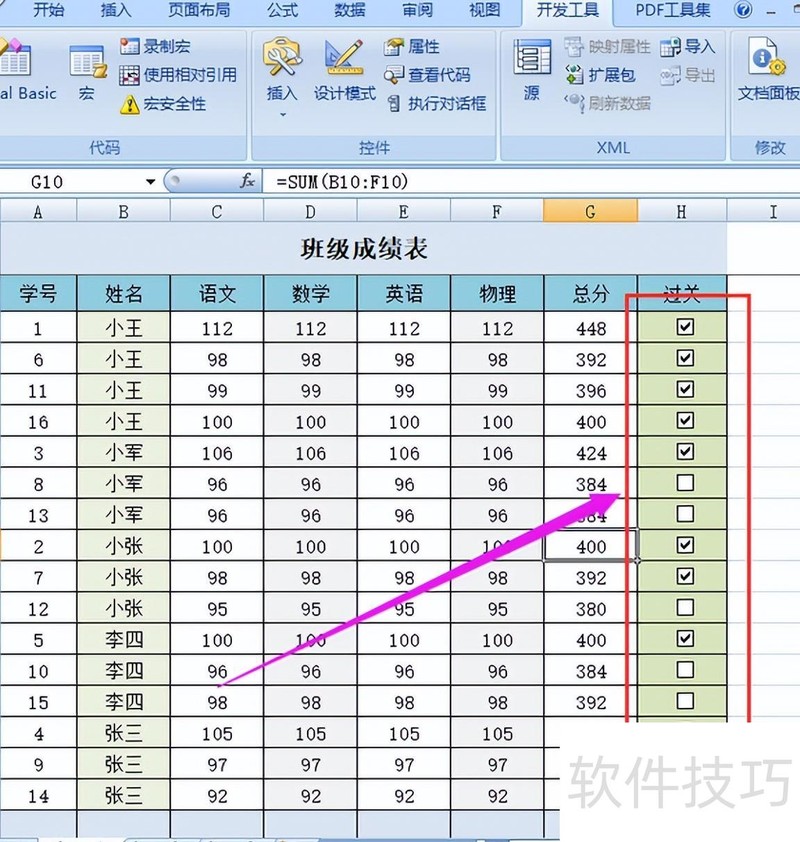Start 录制宏 macro recording

(x=155, y=47)
